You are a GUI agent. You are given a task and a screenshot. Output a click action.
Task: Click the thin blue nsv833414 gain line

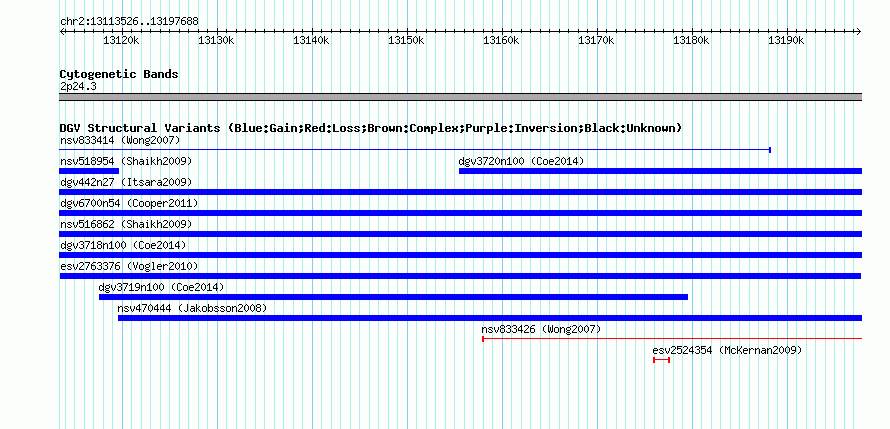pos(415,150)
